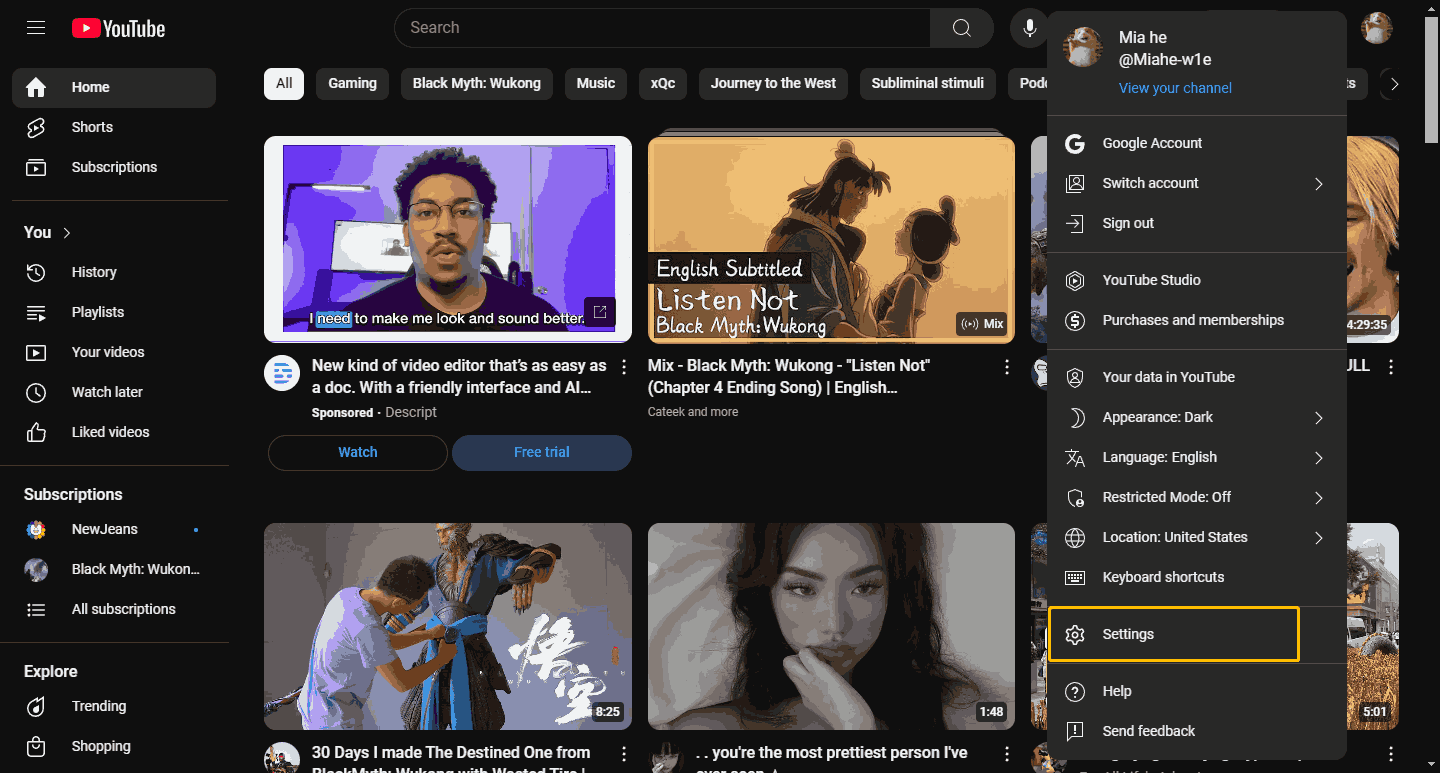The width and height of the screenshot is (1440, 773).
Task: Open Subscriptions in the sidebar
Action: 114,167
